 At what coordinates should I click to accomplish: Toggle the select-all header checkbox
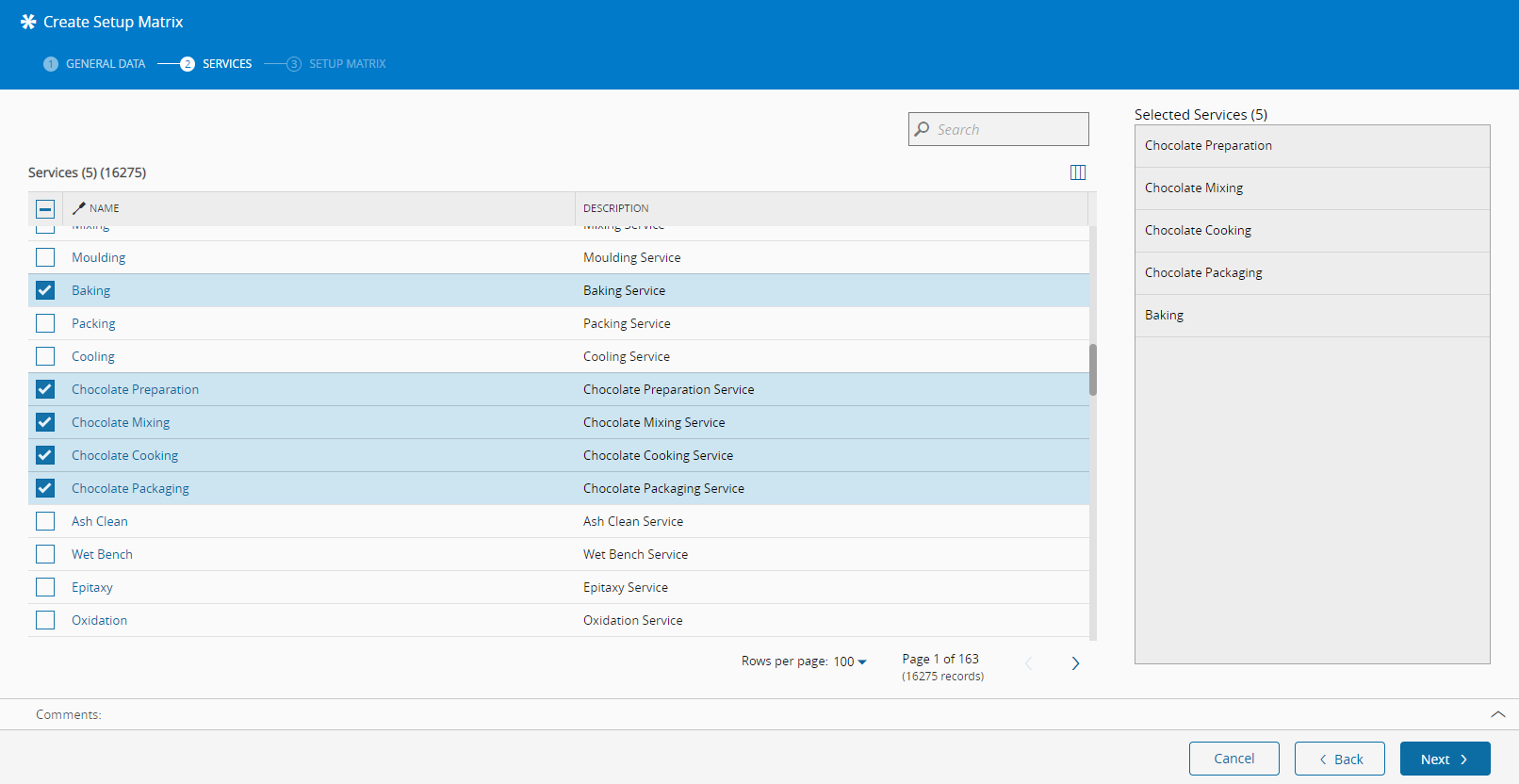click(x=45, y=209)
